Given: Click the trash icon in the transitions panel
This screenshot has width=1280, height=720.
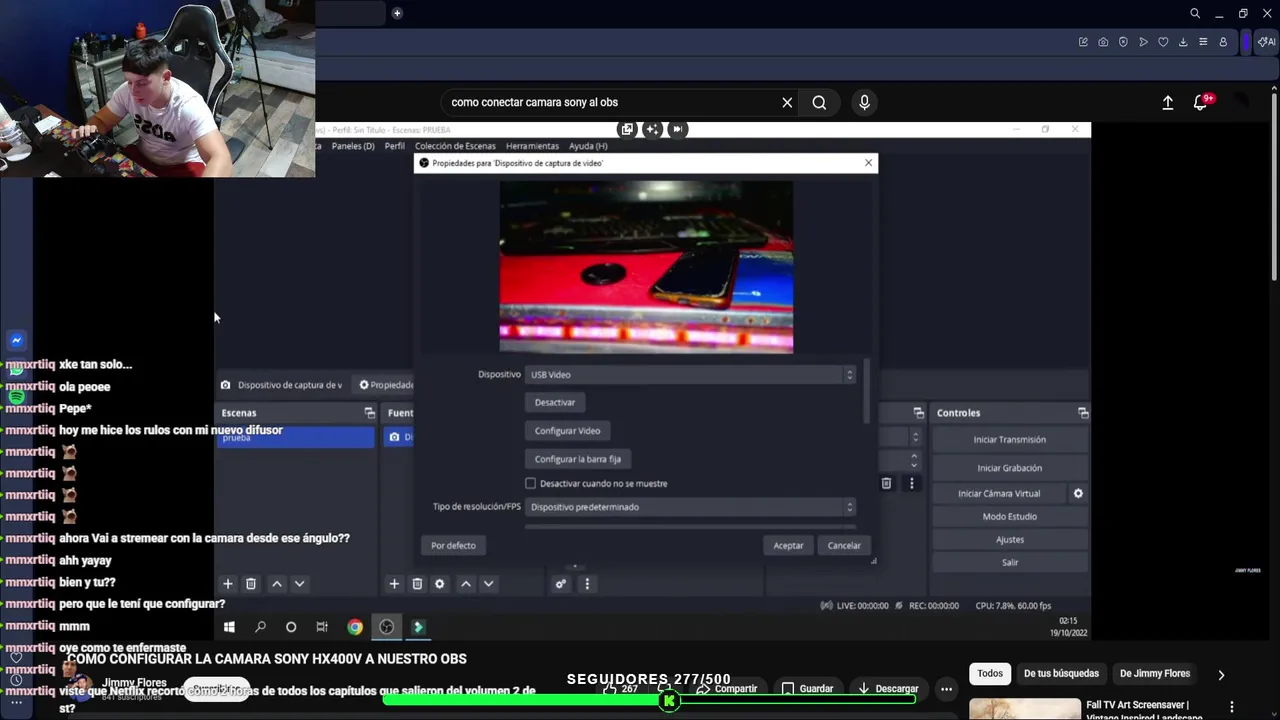Looking at the screenshot, I should [x=886, y=483].
